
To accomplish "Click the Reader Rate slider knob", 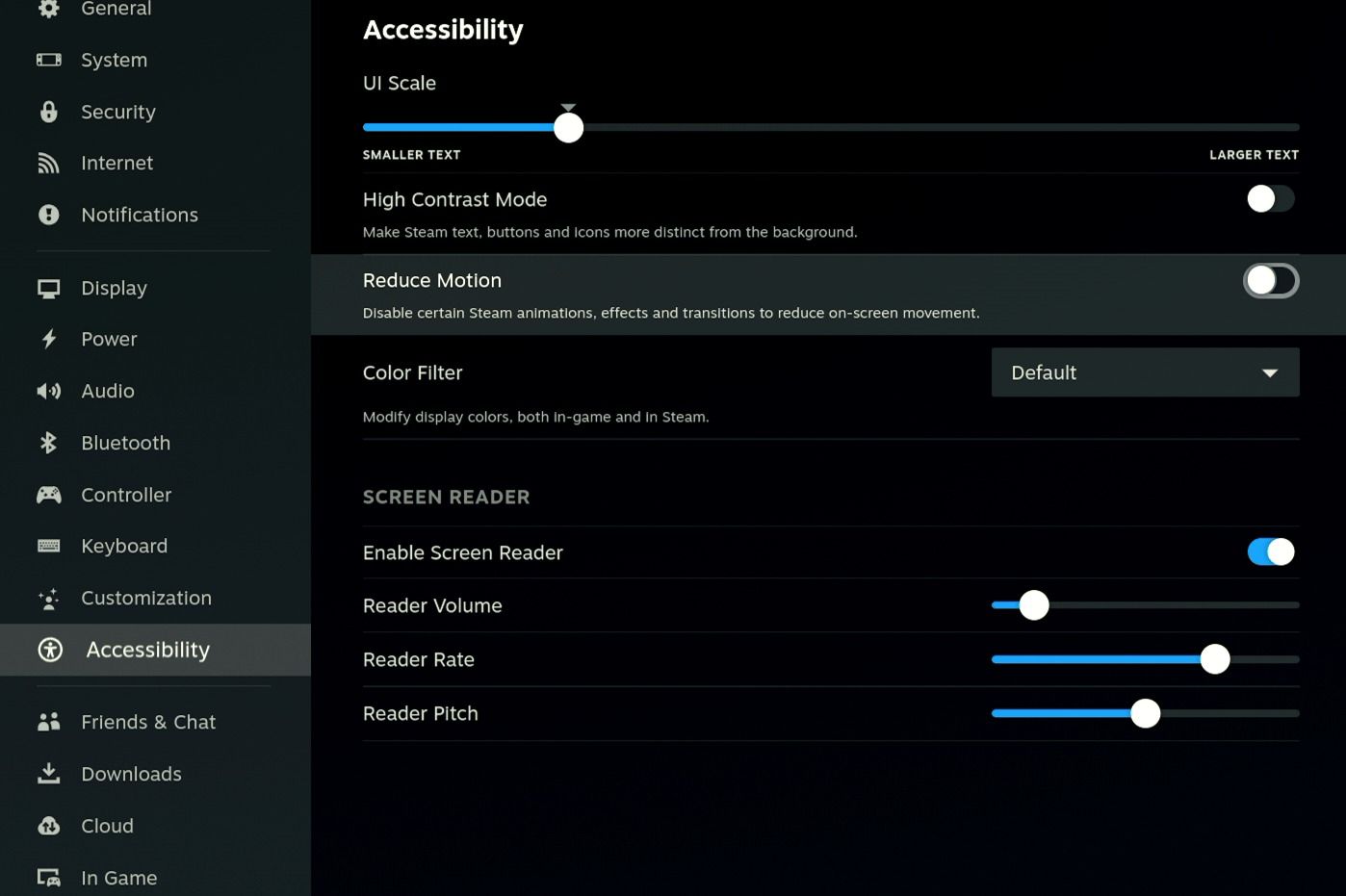I will pyautogui.click(x=1215, y=659).
